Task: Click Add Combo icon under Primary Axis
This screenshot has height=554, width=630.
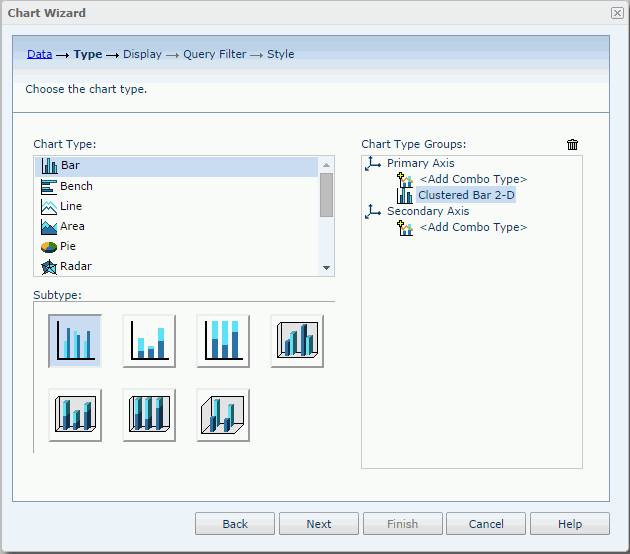Action: click(x=405, y=180)
